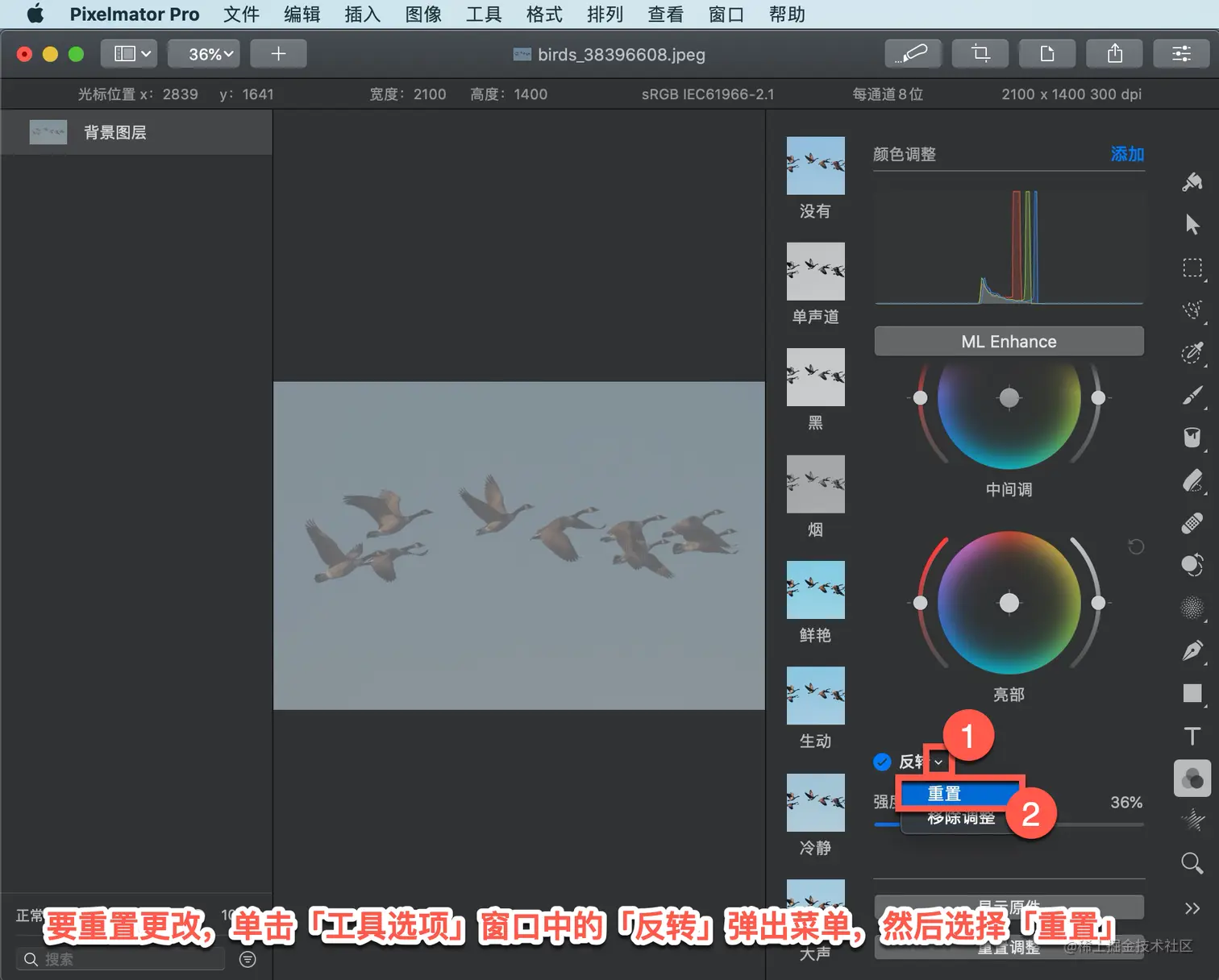Screen dimensions: 1219x980
Task: Select the Type text tool
Action: 1192,736
